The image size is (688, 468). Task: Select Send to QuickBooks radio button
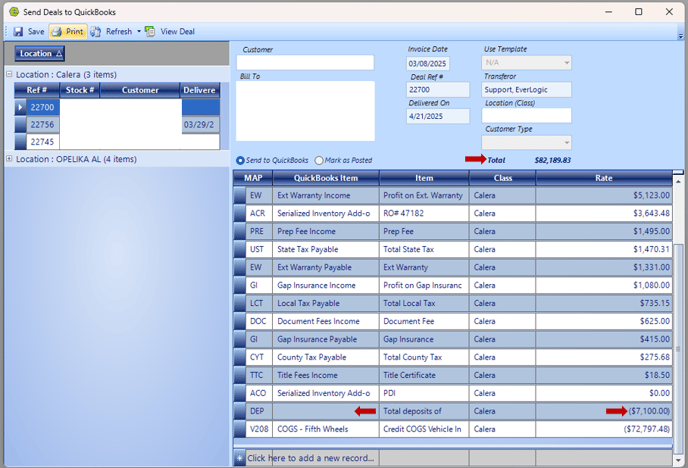(240, 161)
